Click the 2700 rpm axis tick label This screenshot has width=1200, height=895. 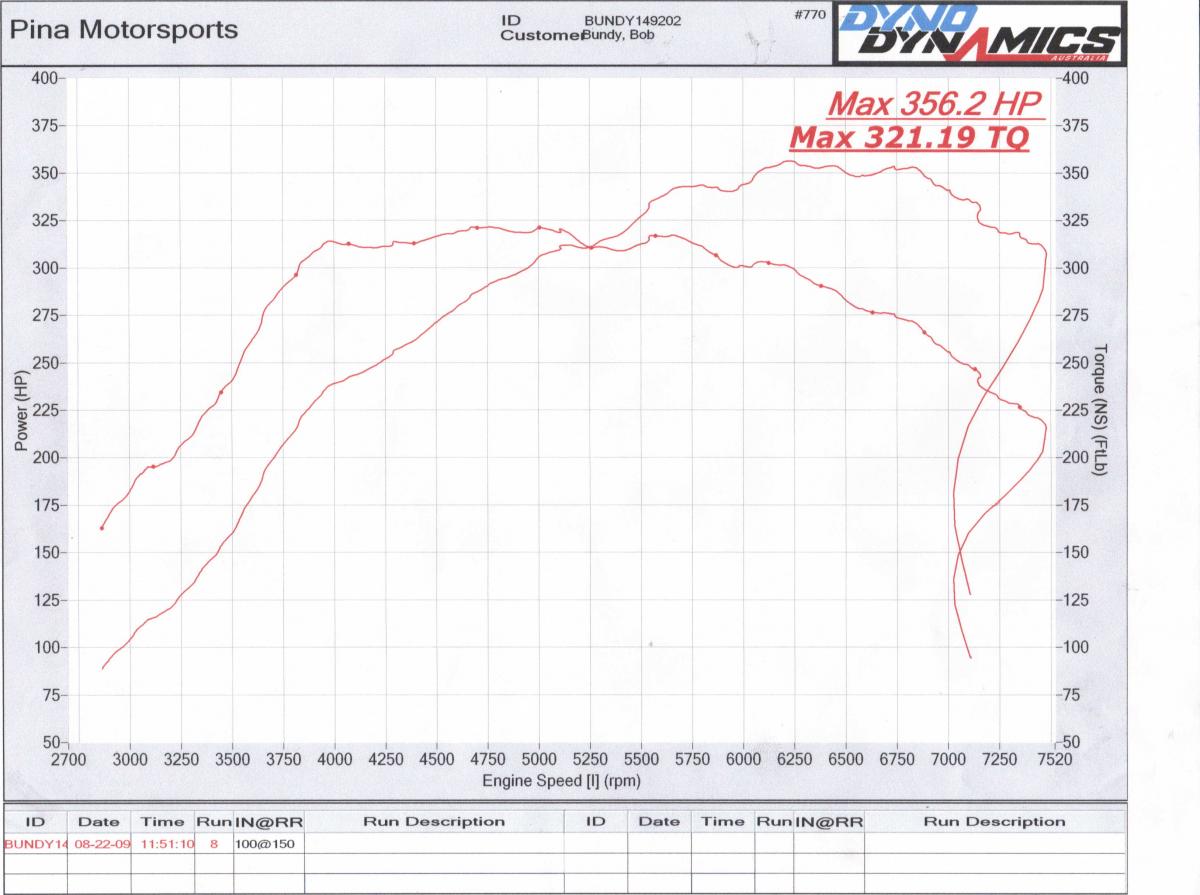click(x=68, y=761)
